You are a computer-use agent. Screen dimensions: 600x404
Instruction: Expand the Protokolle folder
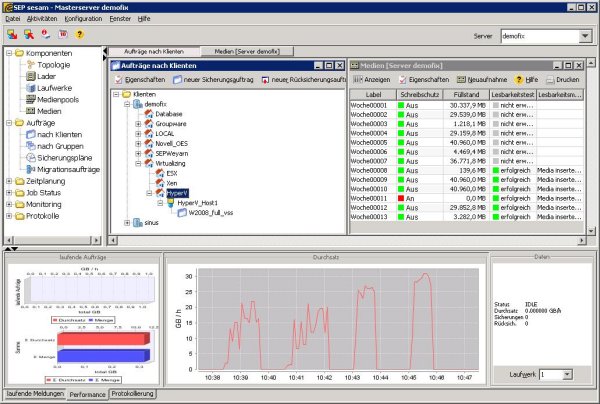click(x=9, y=216)
